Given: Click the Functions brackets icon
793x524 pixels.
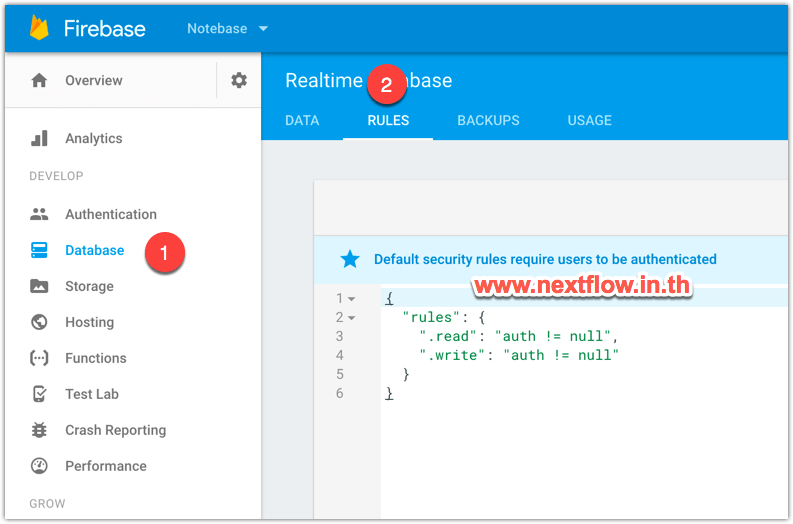Looking at the screenshot, I should pyautogui.click(x=39, y=358).
